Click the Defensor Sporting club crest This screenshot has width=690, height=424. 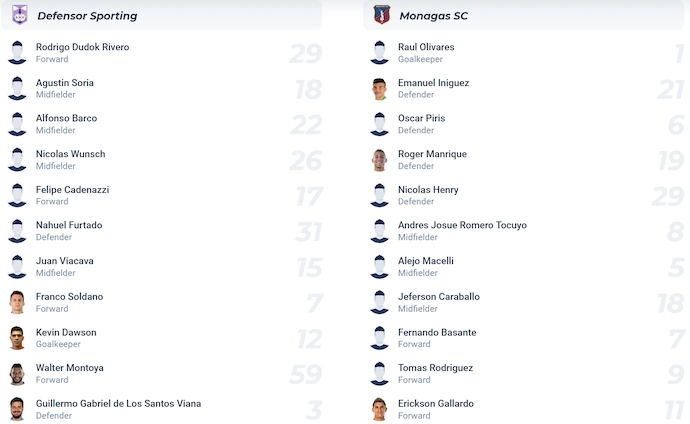pyautogui.click(x=18, y=15)
